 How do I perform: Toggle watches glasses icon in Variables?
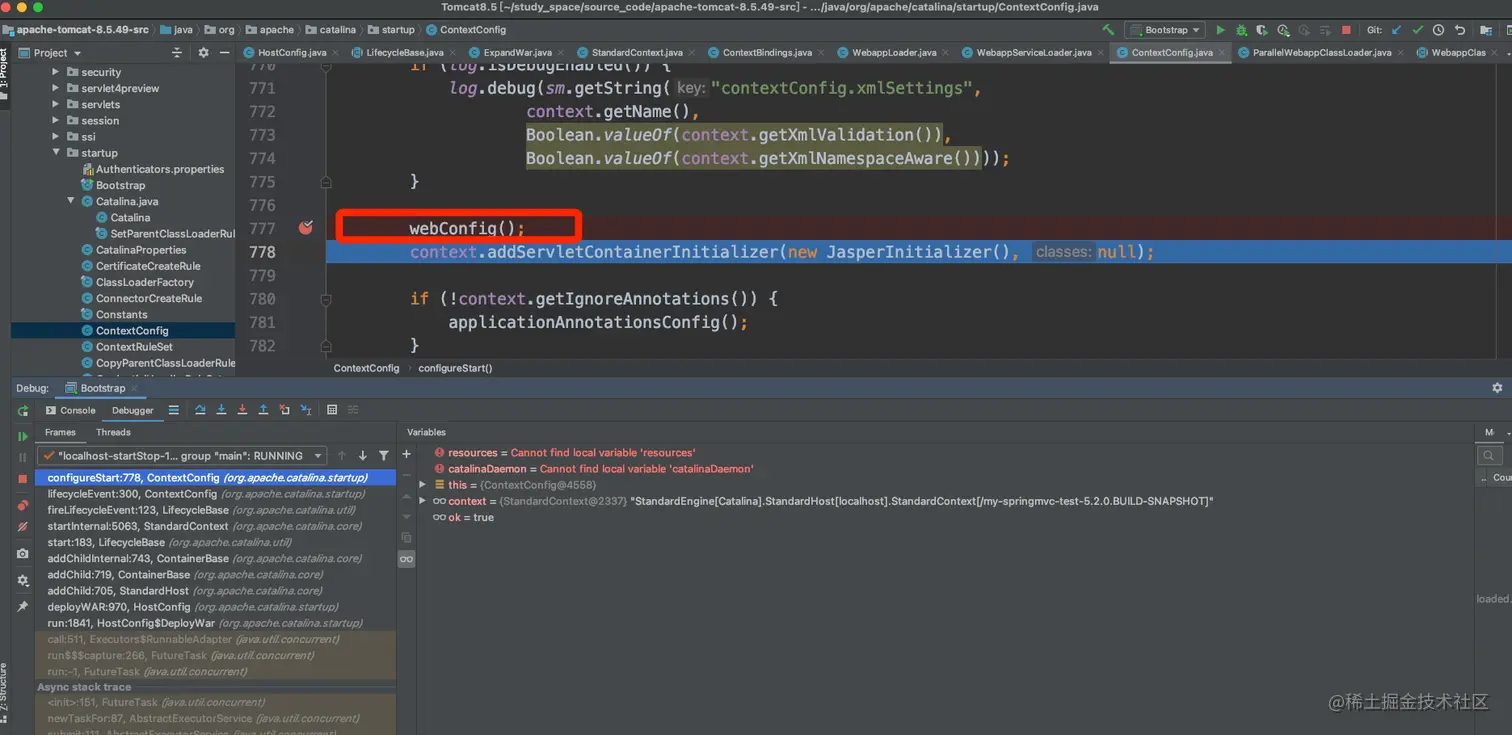(406, 559)
